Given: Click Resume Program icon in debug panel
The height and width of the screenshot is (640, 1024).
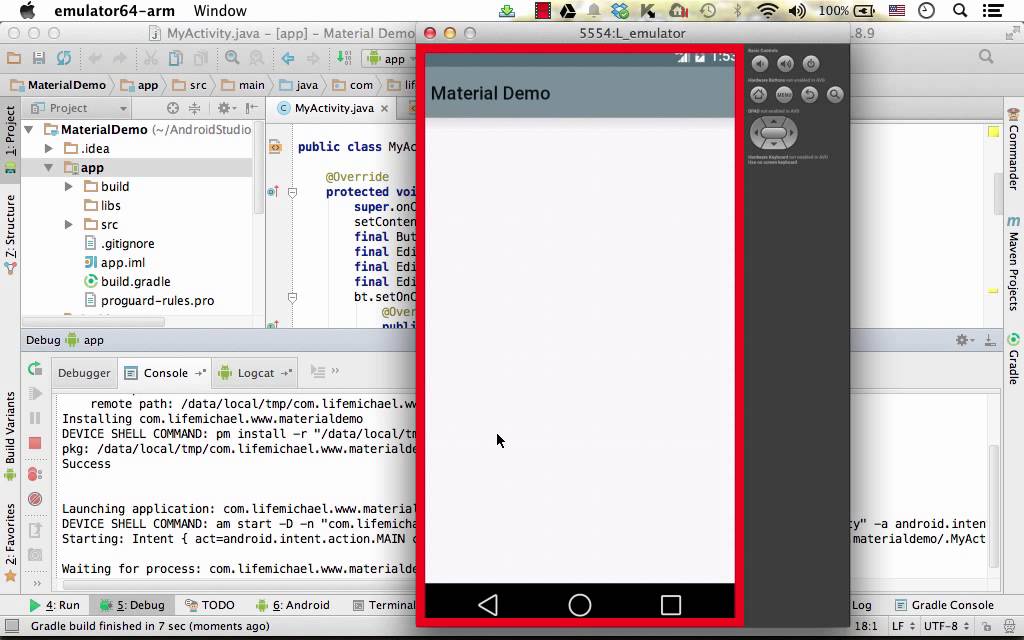Looking at the screenshot, I should (35, 393).
